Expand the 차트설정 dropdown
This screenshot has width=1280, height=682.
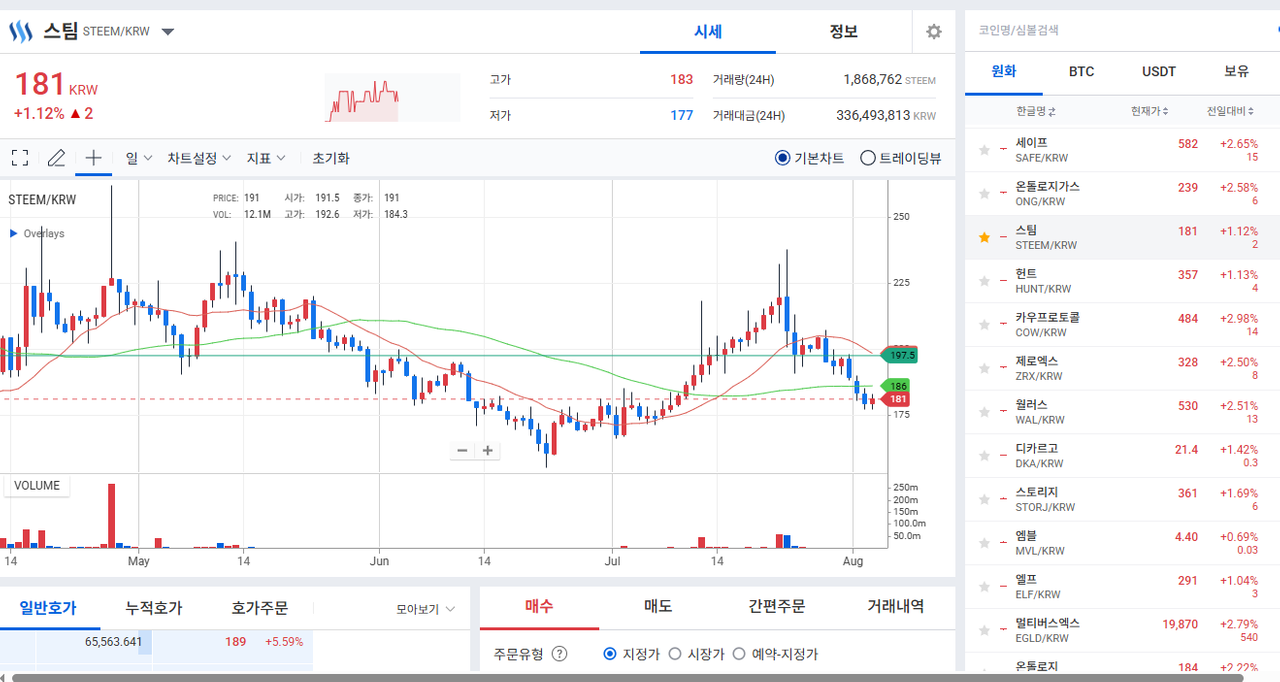[199, 158]
